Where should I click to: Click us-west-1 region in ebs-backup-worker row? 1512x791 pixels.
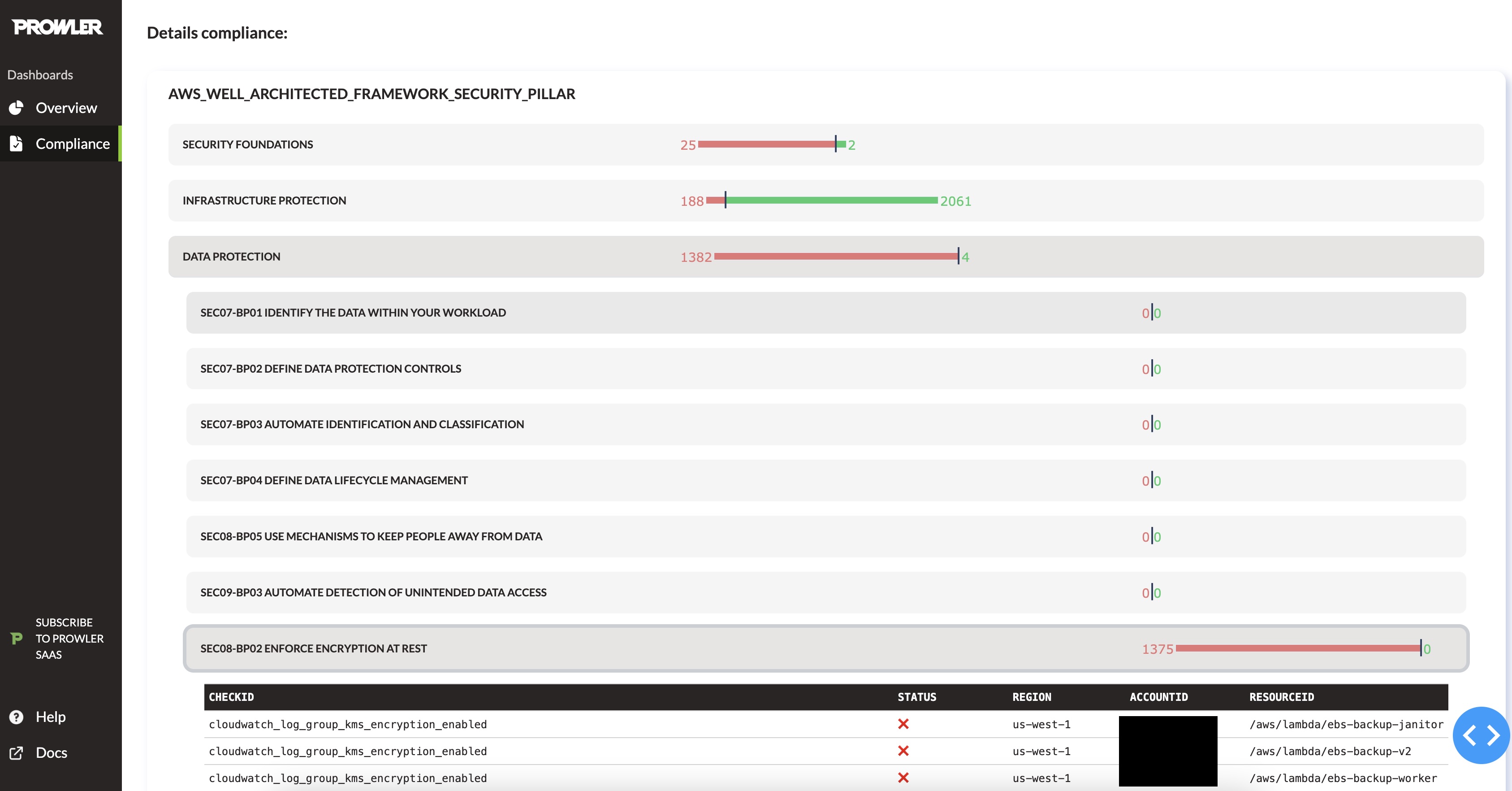point(1041,778)
